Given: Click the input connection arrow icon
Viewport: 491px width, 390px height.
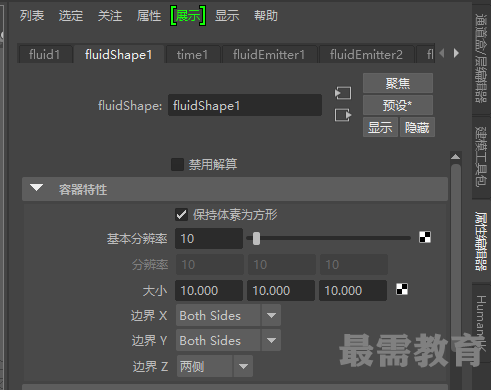Looking at the screenshot, I should tap(343, 93).
